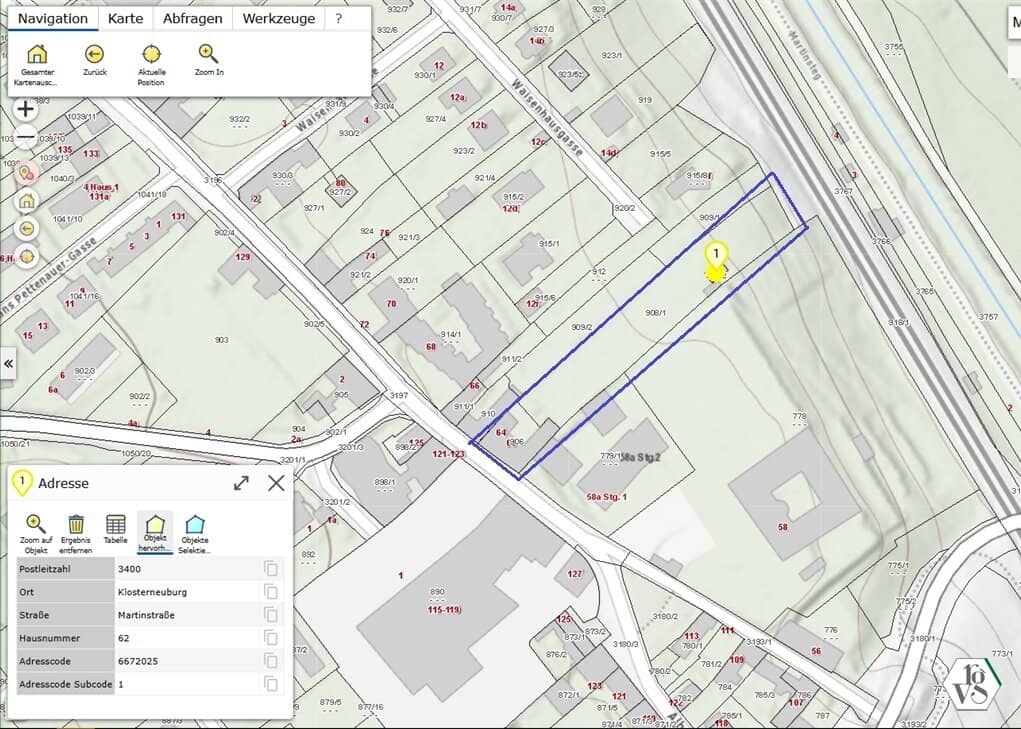Expand the collapsed left side panel
The image size is (1021, 729).
9,363
